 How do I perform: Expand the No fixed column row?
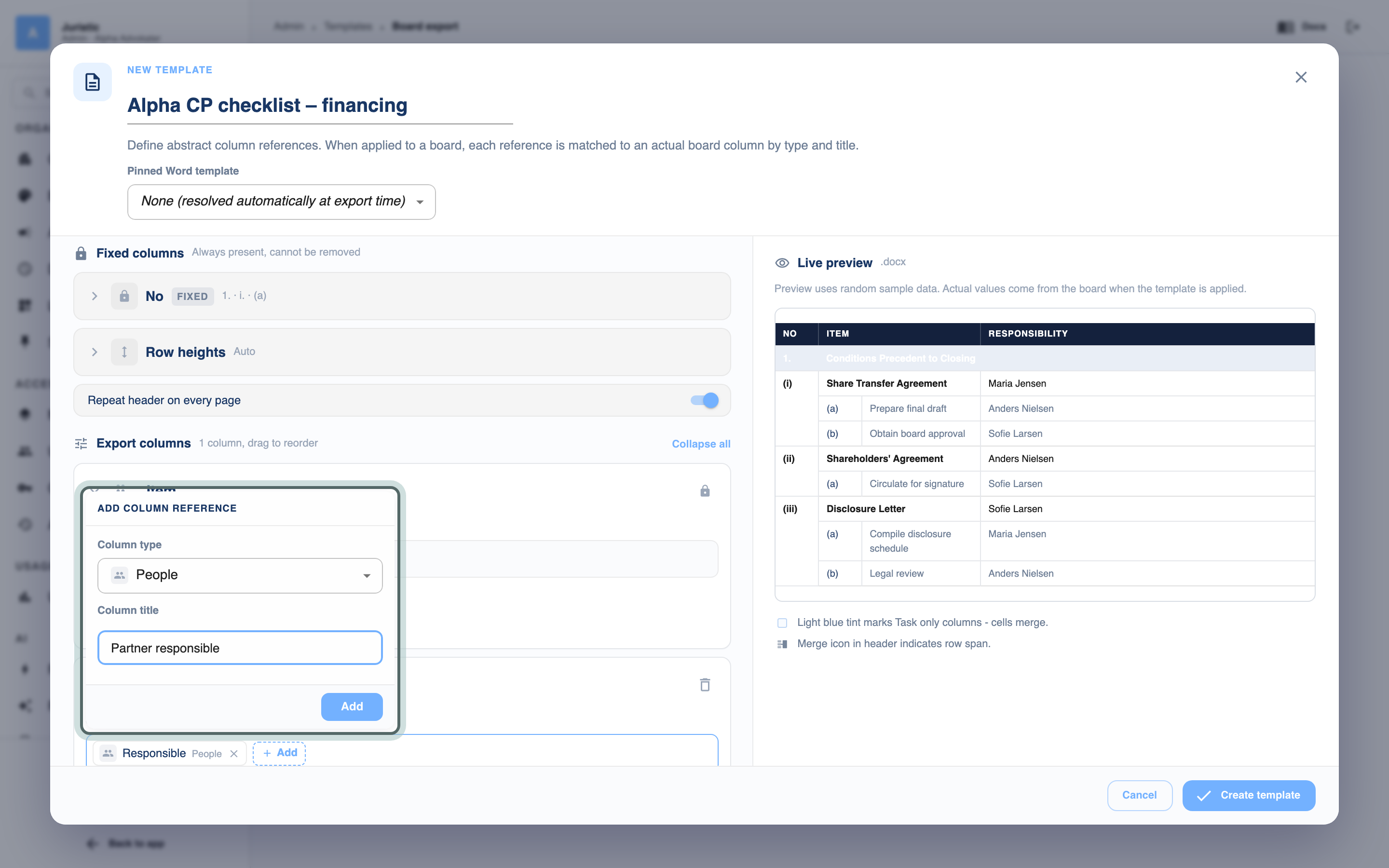pos(94,296)
